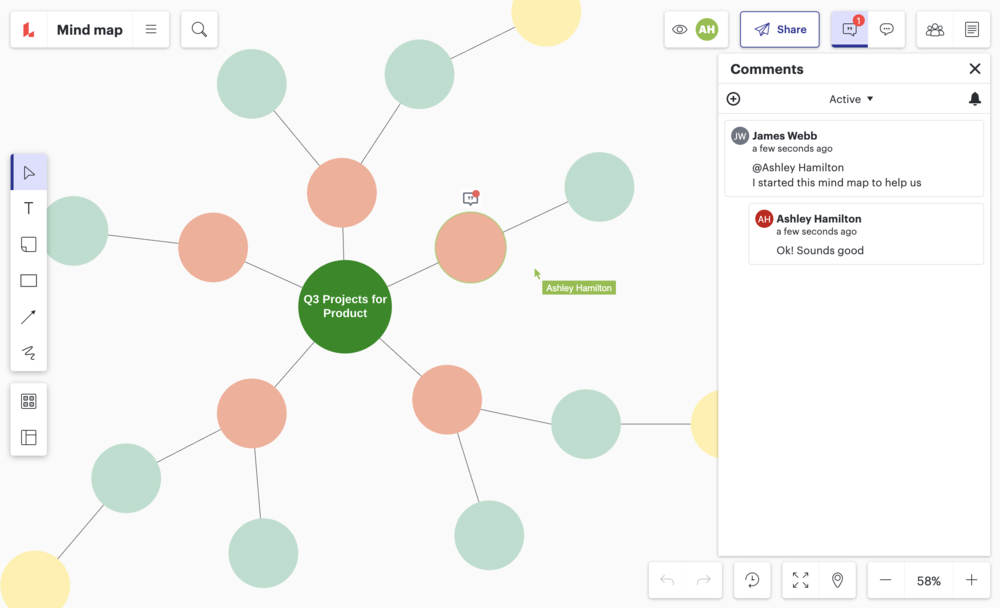Select the Sticky note tool
The image size is (1000, 608).
point(28,245)
